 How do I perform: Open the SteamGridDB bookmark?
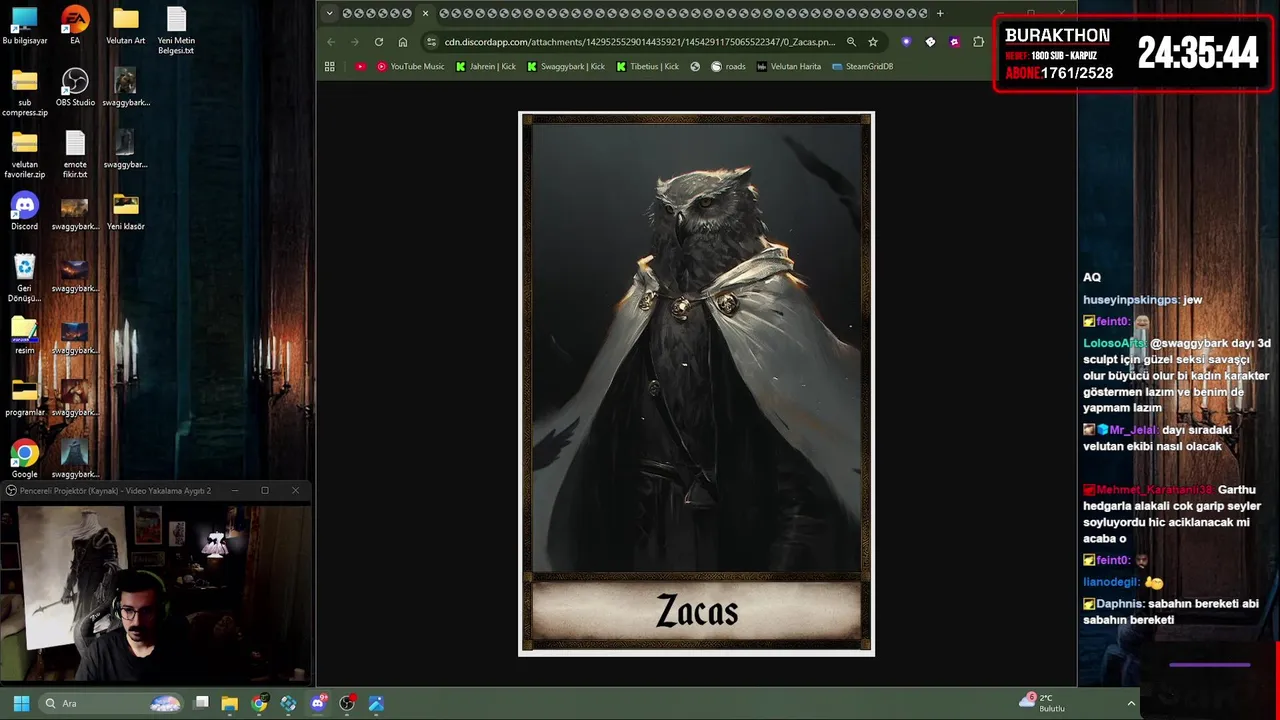(x=862, y=66)
